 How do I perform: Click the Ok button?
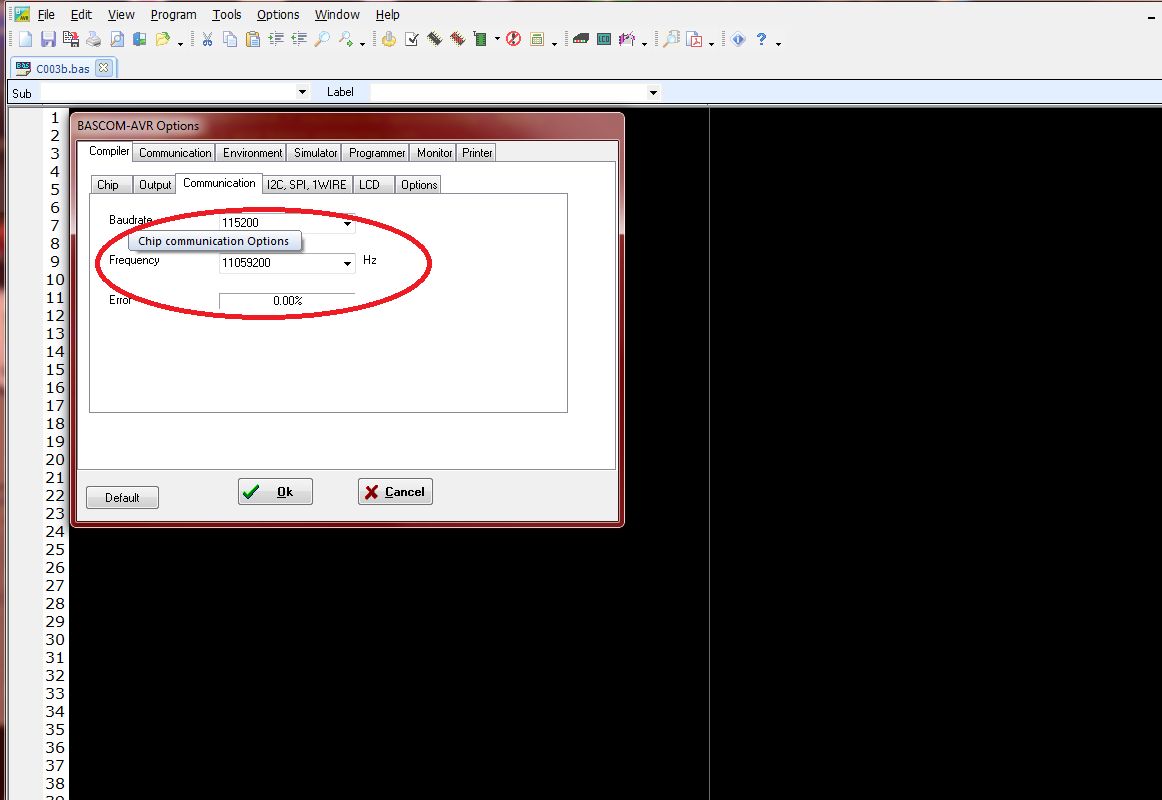click(x=275, y=492)
